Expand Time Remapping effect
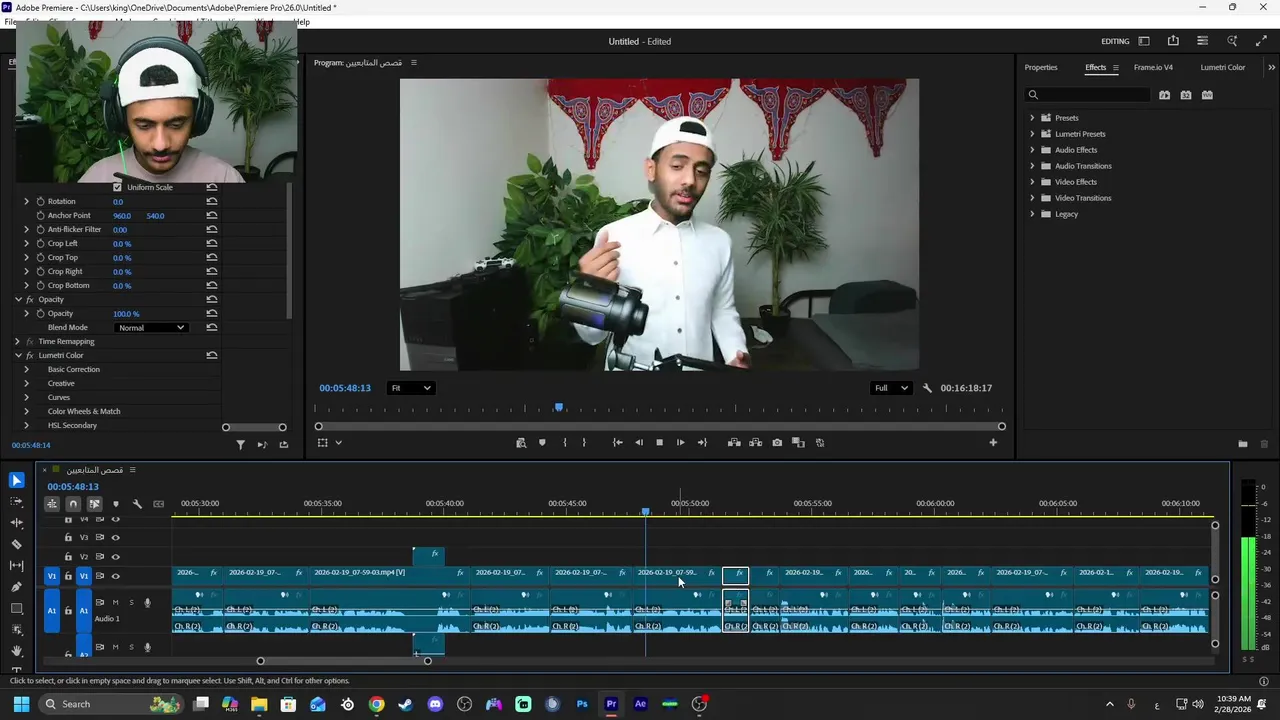The height and width of the screenshot is (720, 1280). [17, 342]
